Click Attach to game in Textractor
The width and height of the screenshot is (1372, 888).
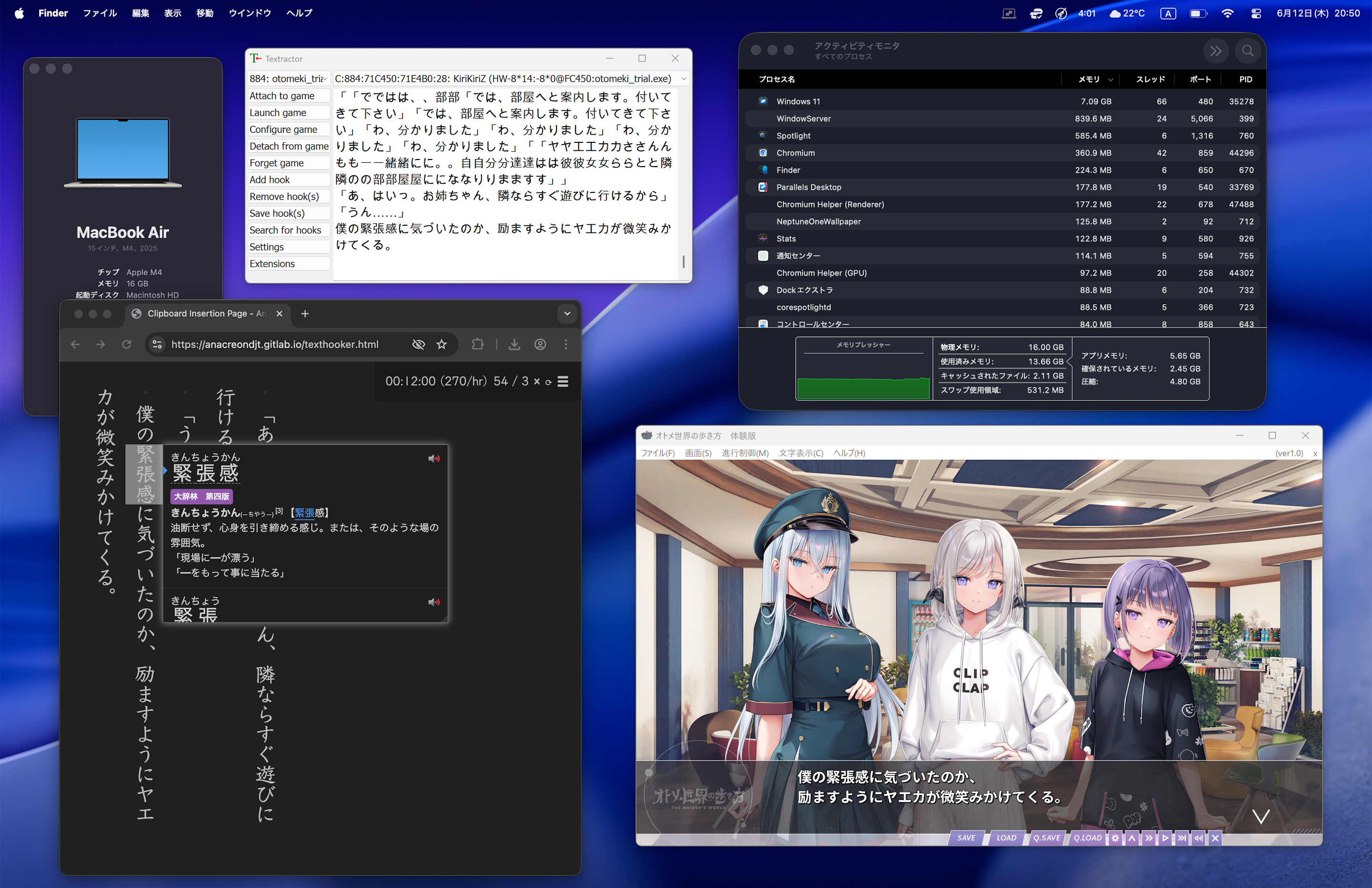click(x=289, y=96)
